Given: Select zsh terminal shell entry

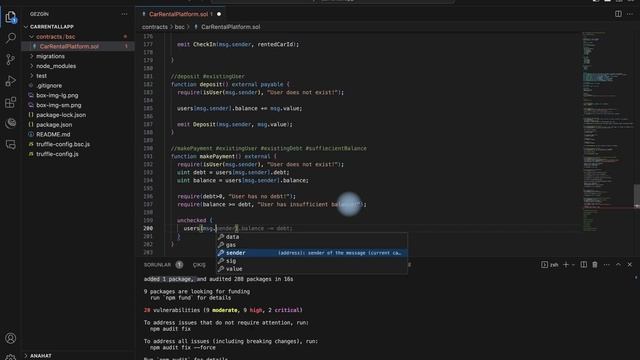Looking at the screenshot, I should 550,264.
